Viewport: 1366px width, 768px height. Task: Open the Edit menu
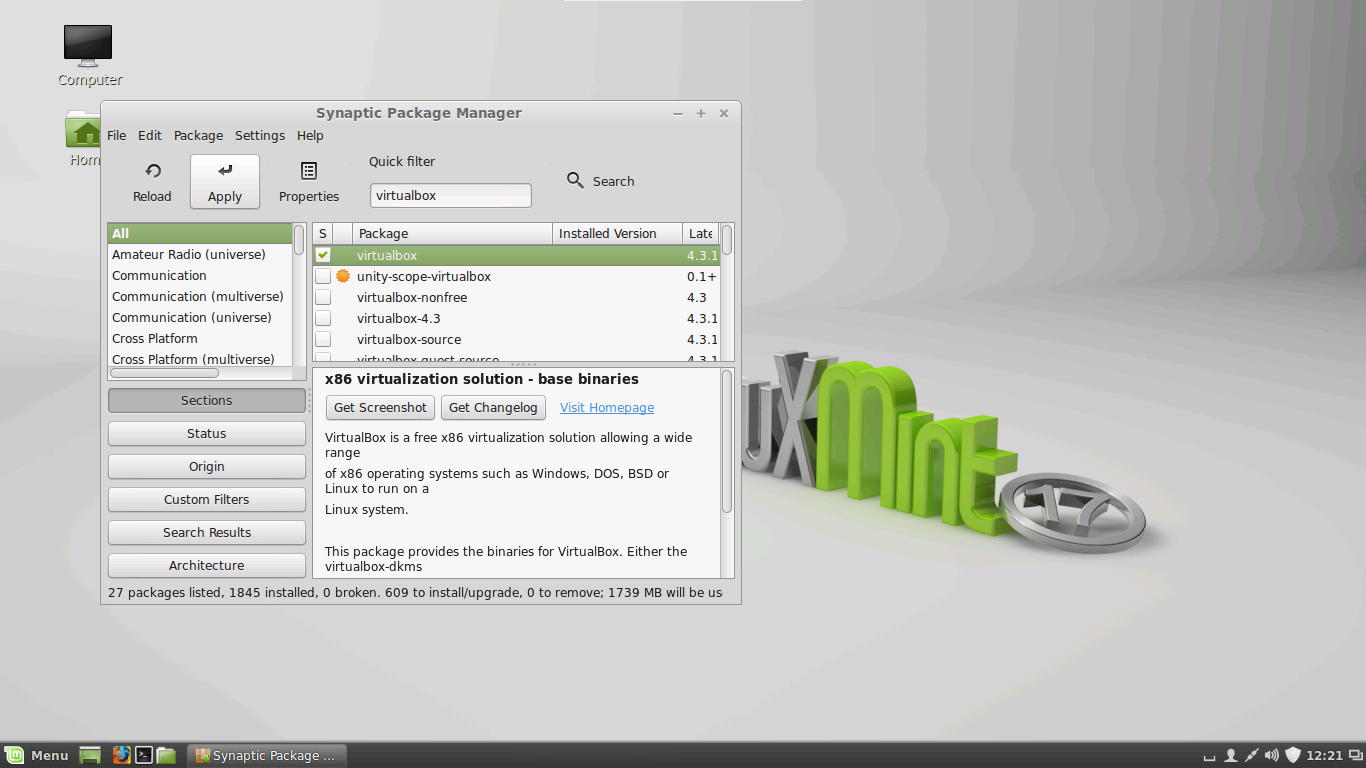click(x=150, y=135)
